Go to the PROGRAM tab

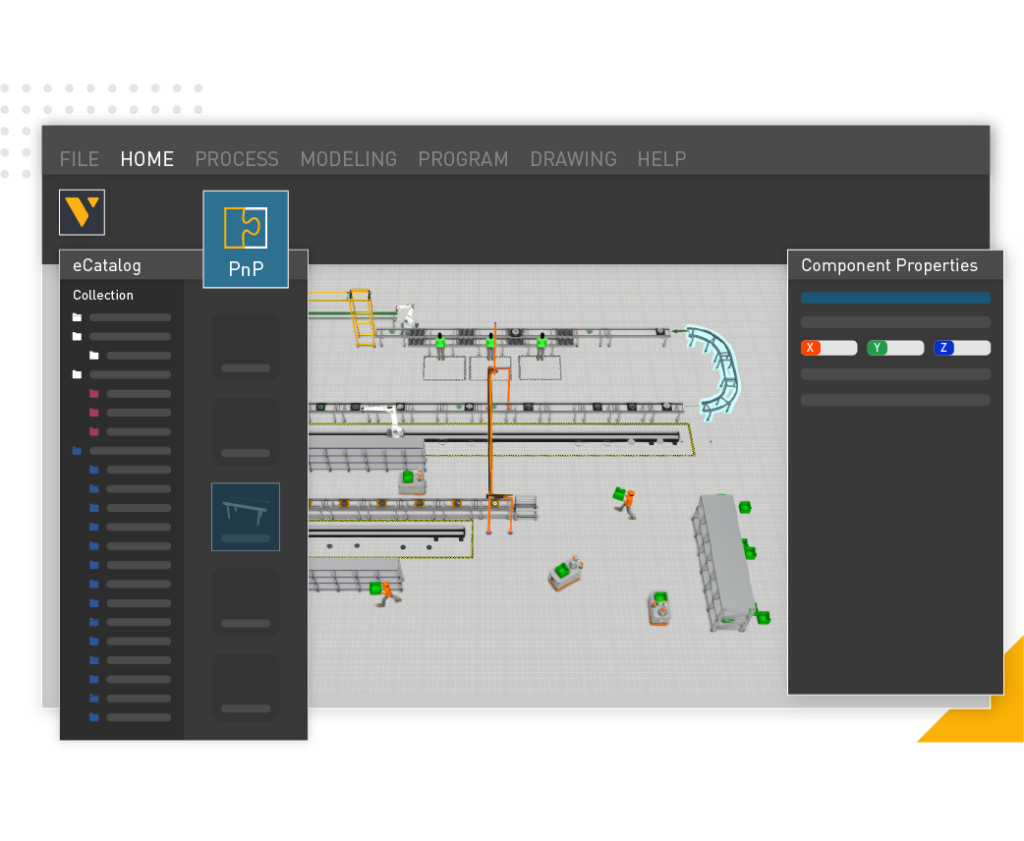(x=463, y=159)
